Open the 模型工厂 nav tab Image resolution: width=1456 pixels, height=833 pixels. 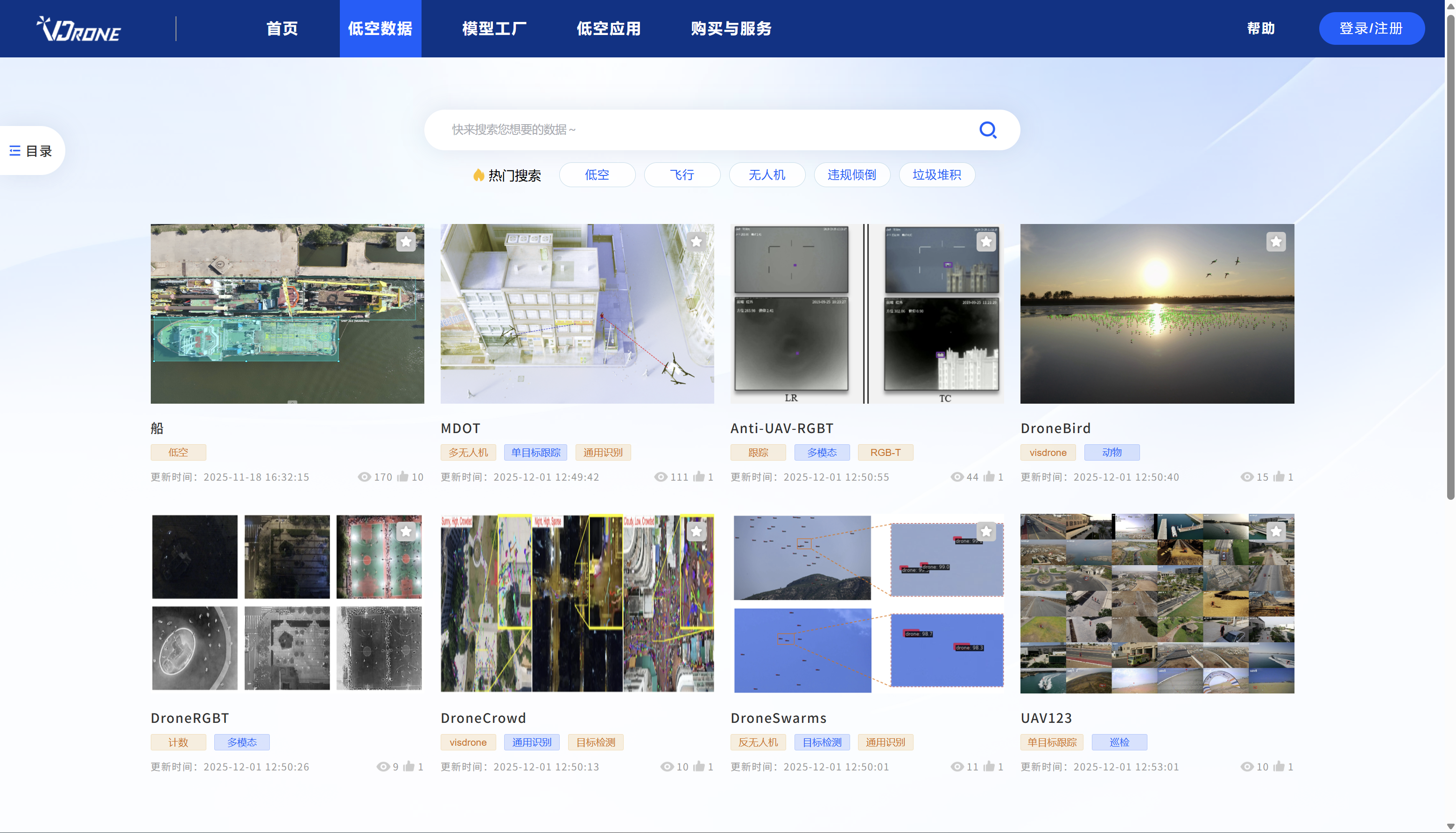tap(494, 28)
